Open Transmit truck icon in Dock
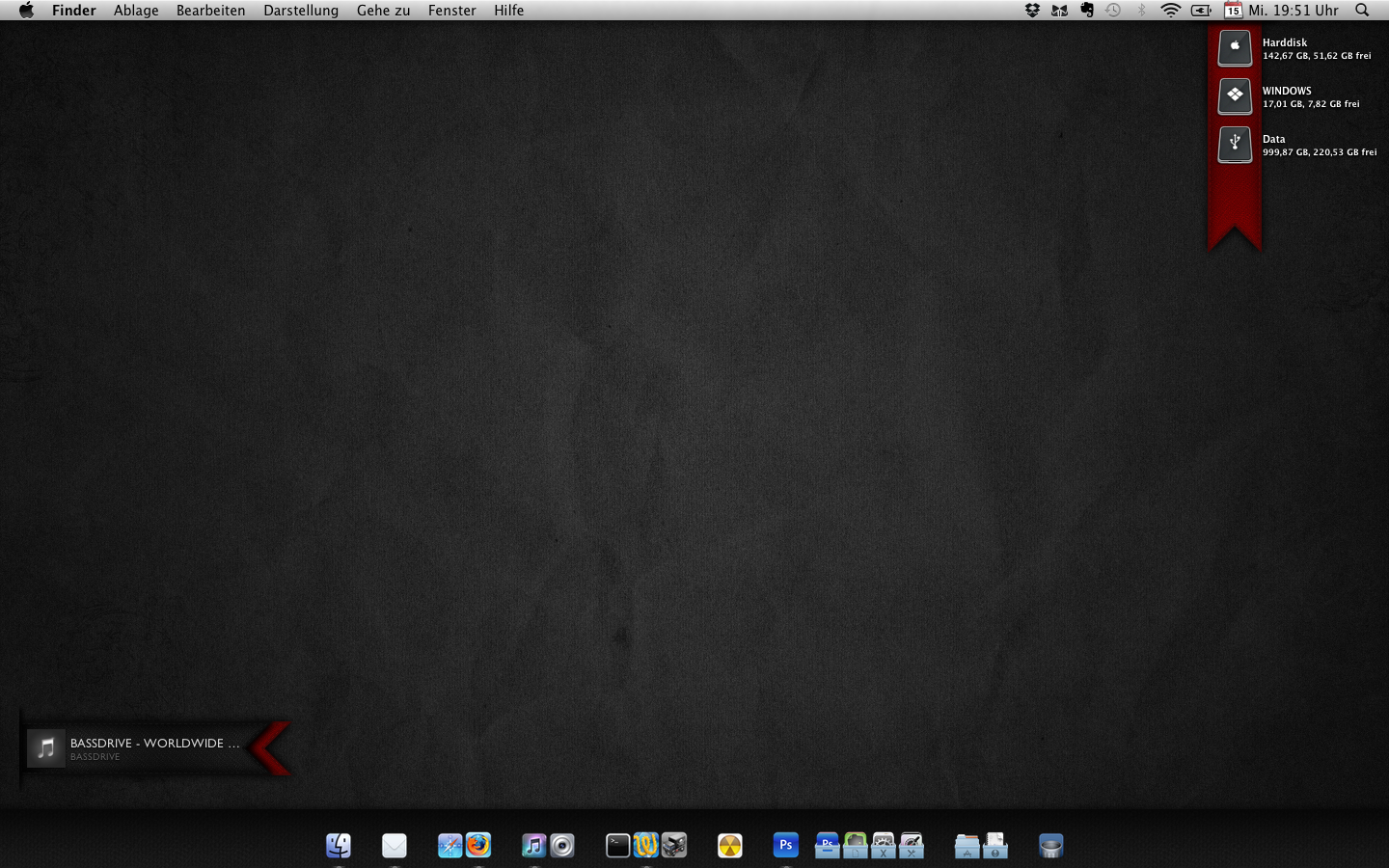1389x868 pixels. [x=674, y=846]
